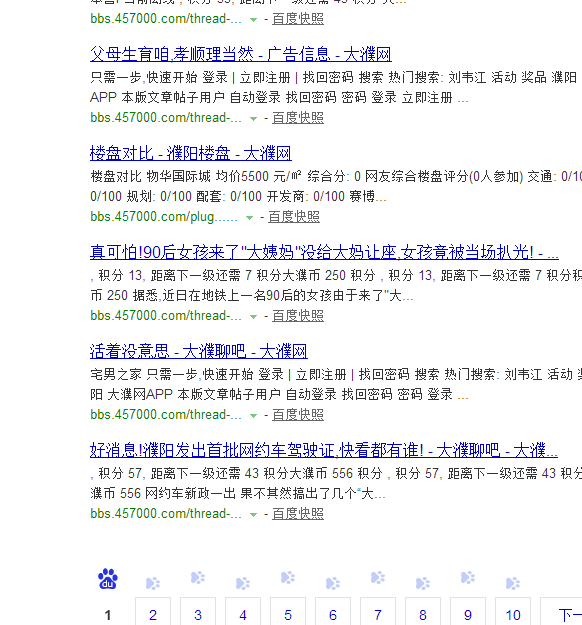Go to results page 9

pos(468,612)
